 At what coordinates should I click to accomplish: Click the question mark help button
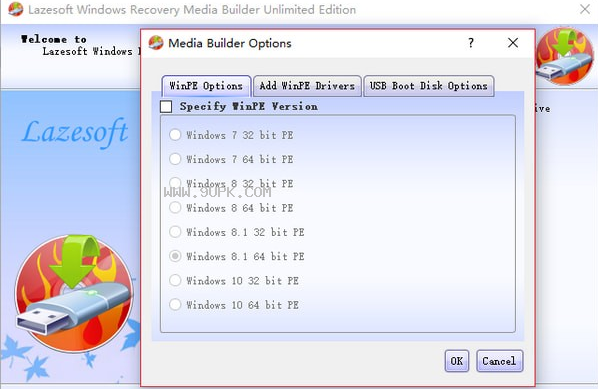pyautogui.click(x=471, y=42)
